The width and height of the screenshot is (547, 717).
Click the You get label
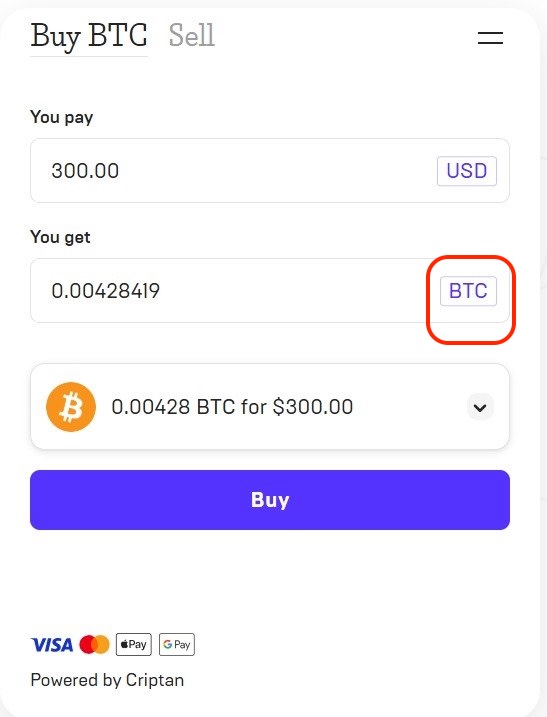coord(60,237)
